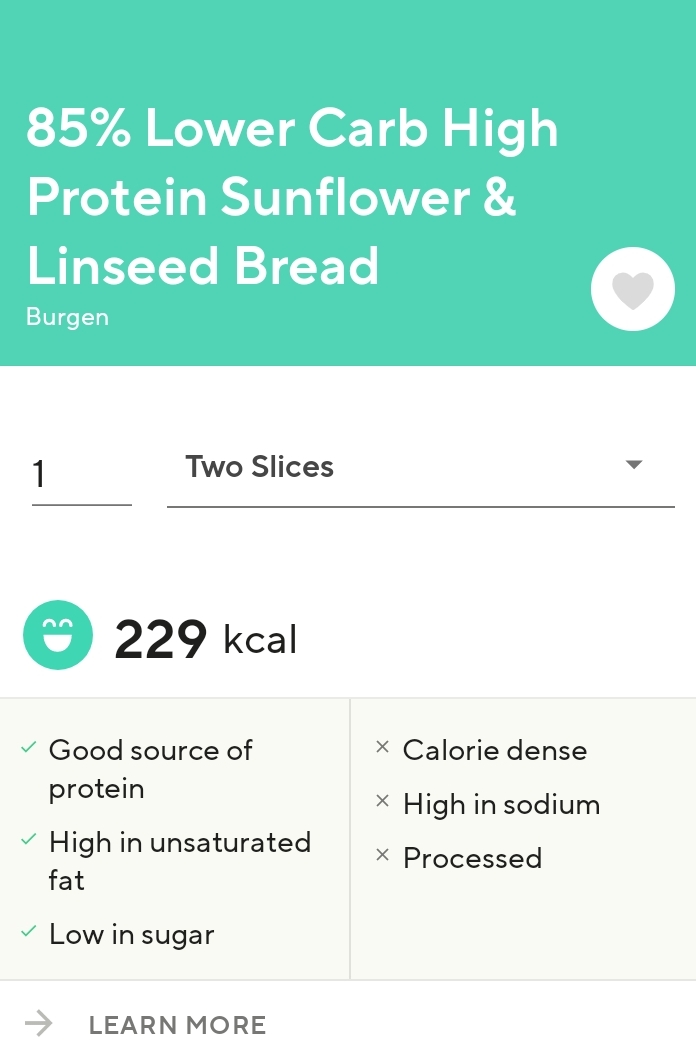
Task: Click the cross icon beside High in sodium
Action: [x=382, y=801]
